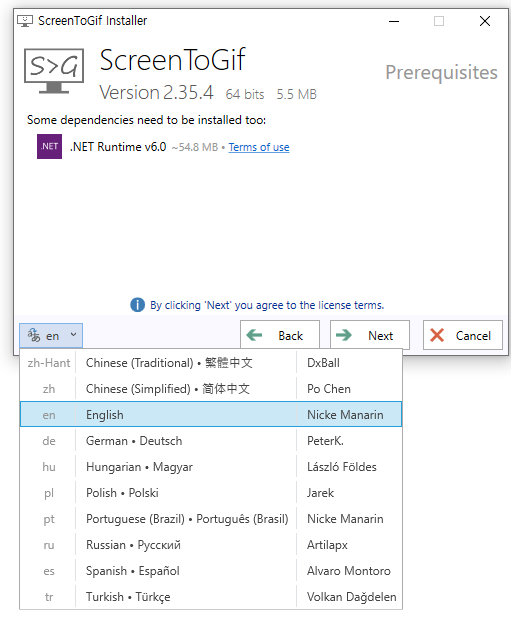The height and width of the screenshot is (621, 511).
Task: Click the 'hu' language code
Action: click(49, 467)
